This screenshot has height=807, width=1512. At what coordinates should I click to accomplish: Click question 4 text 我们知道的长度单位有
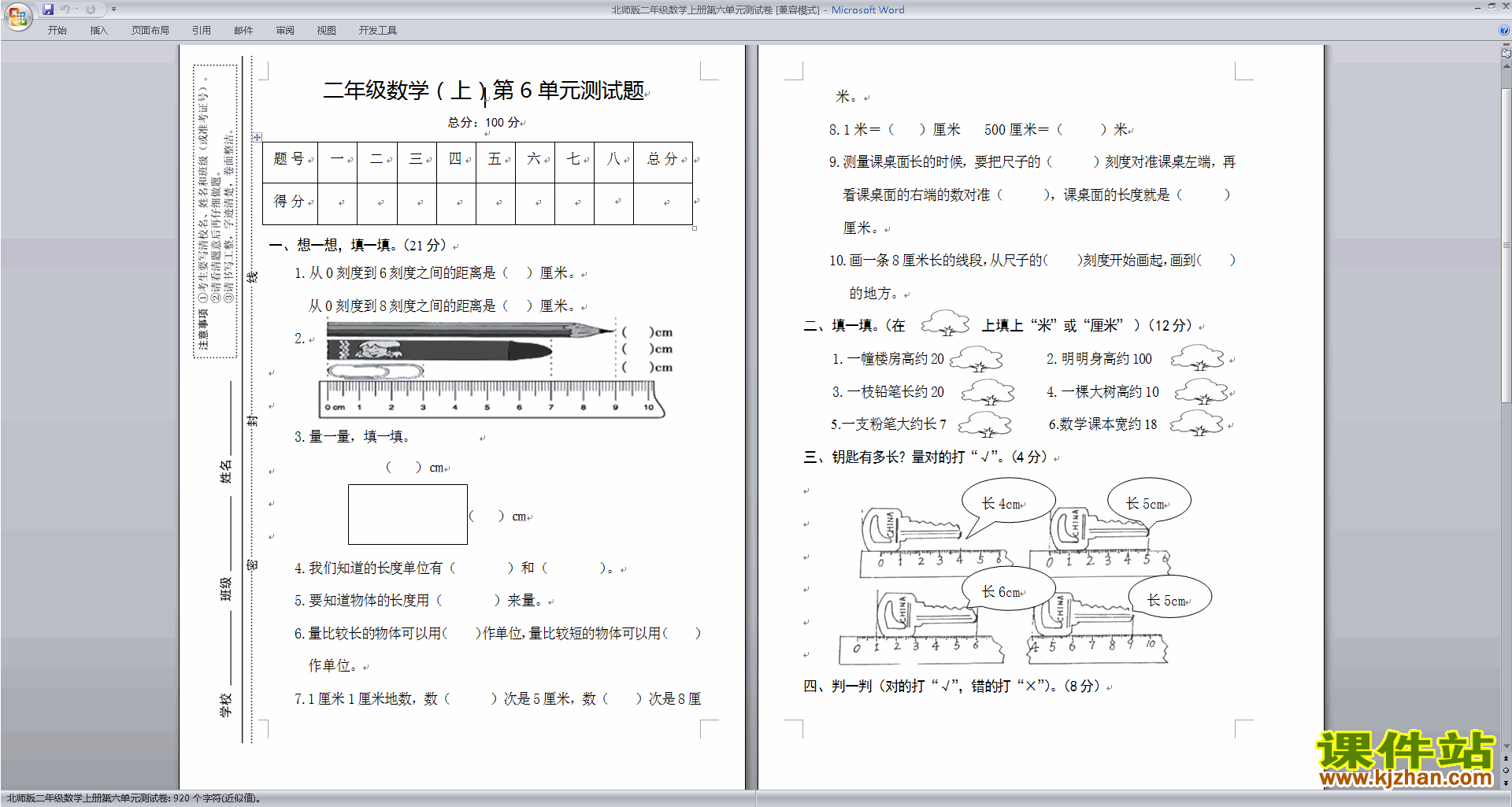[x=375, y=568]
